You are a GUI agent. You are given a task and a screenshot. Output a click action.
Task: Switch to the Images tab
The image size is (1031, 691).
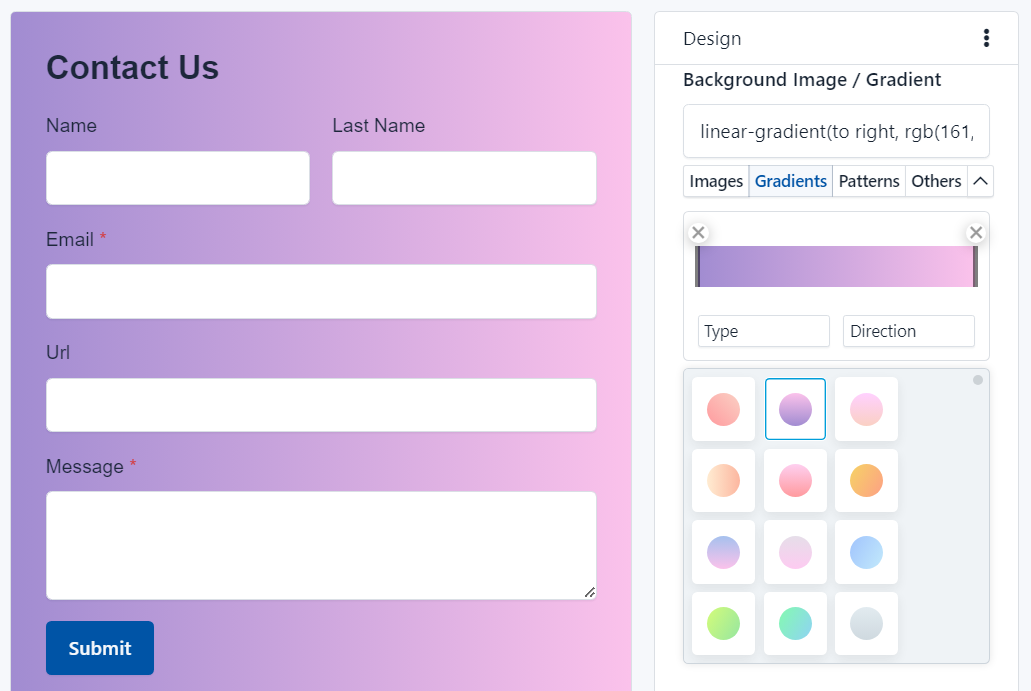point(716,181)
